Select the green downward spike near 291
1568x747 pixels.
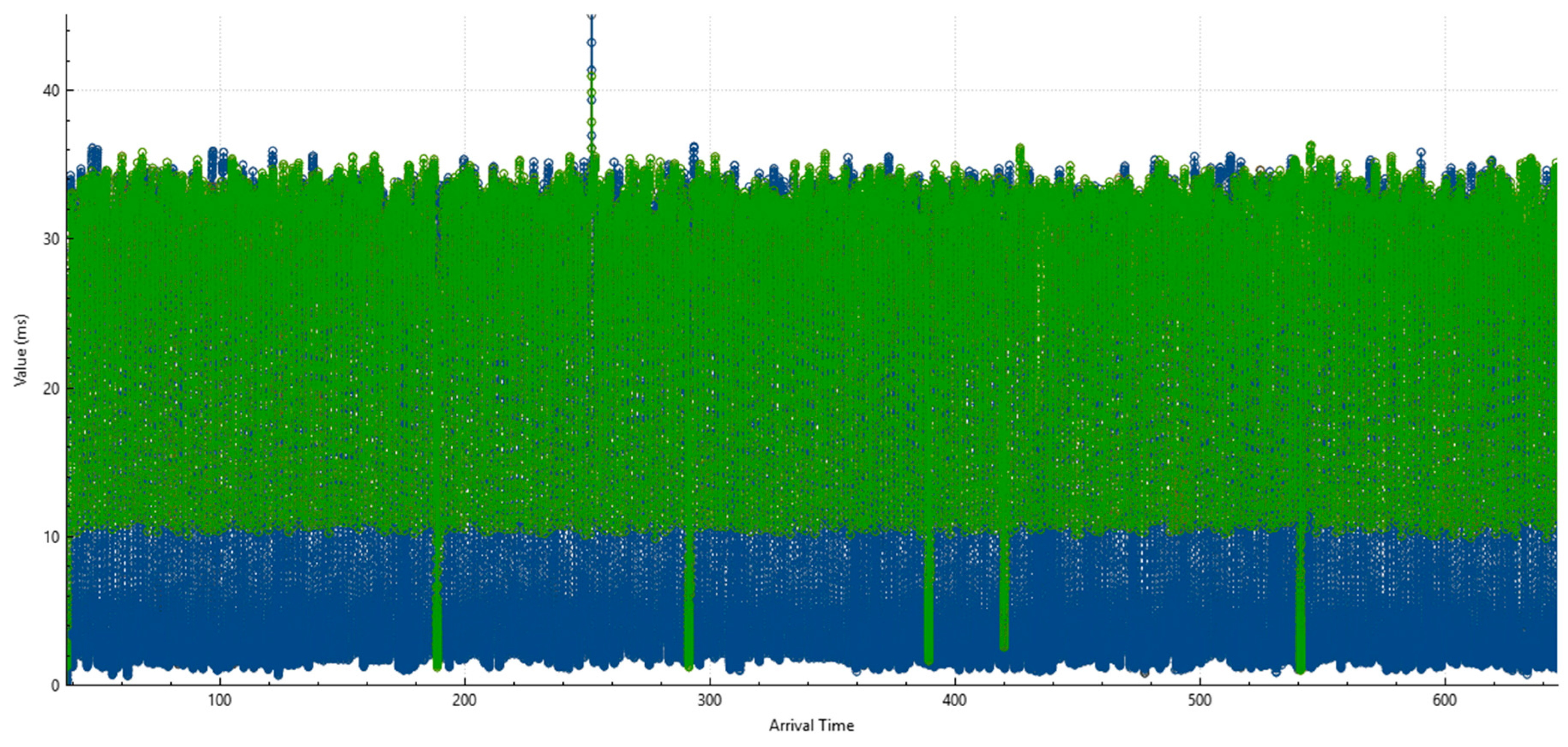(x=689, y=609)
